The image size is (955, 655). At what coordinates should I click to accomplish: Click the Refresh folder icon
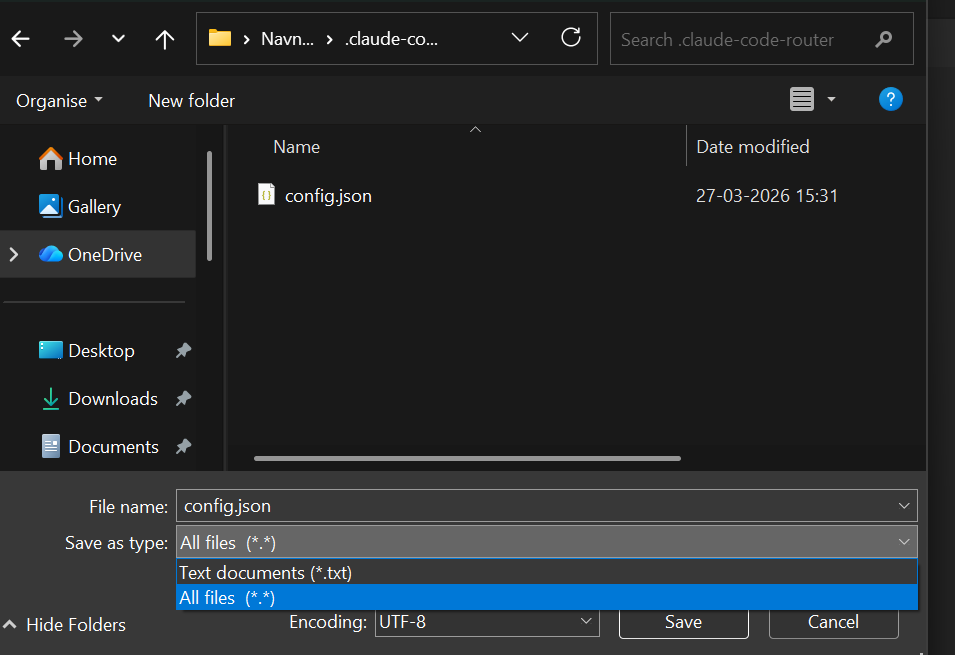click(x=571, y=38)
